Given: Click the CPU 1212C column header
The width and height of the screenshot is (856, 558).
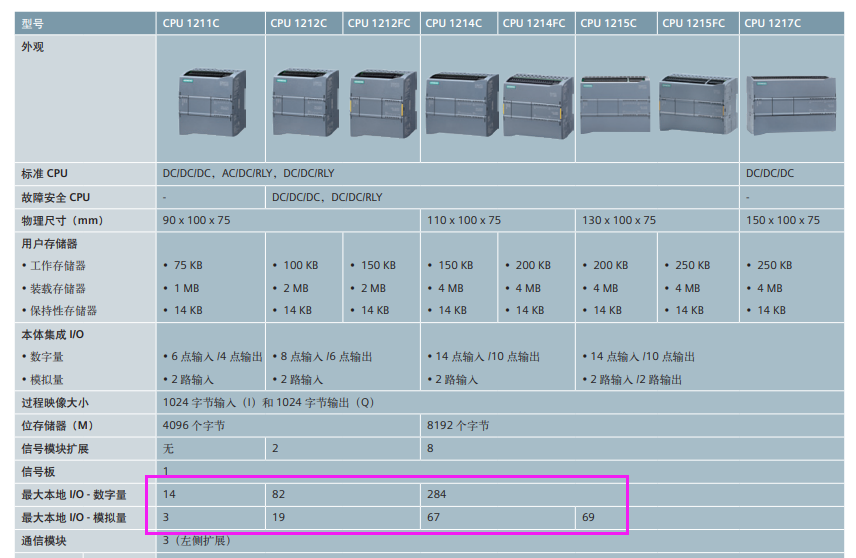Looking at the screenshot, I should click(304, 23).
